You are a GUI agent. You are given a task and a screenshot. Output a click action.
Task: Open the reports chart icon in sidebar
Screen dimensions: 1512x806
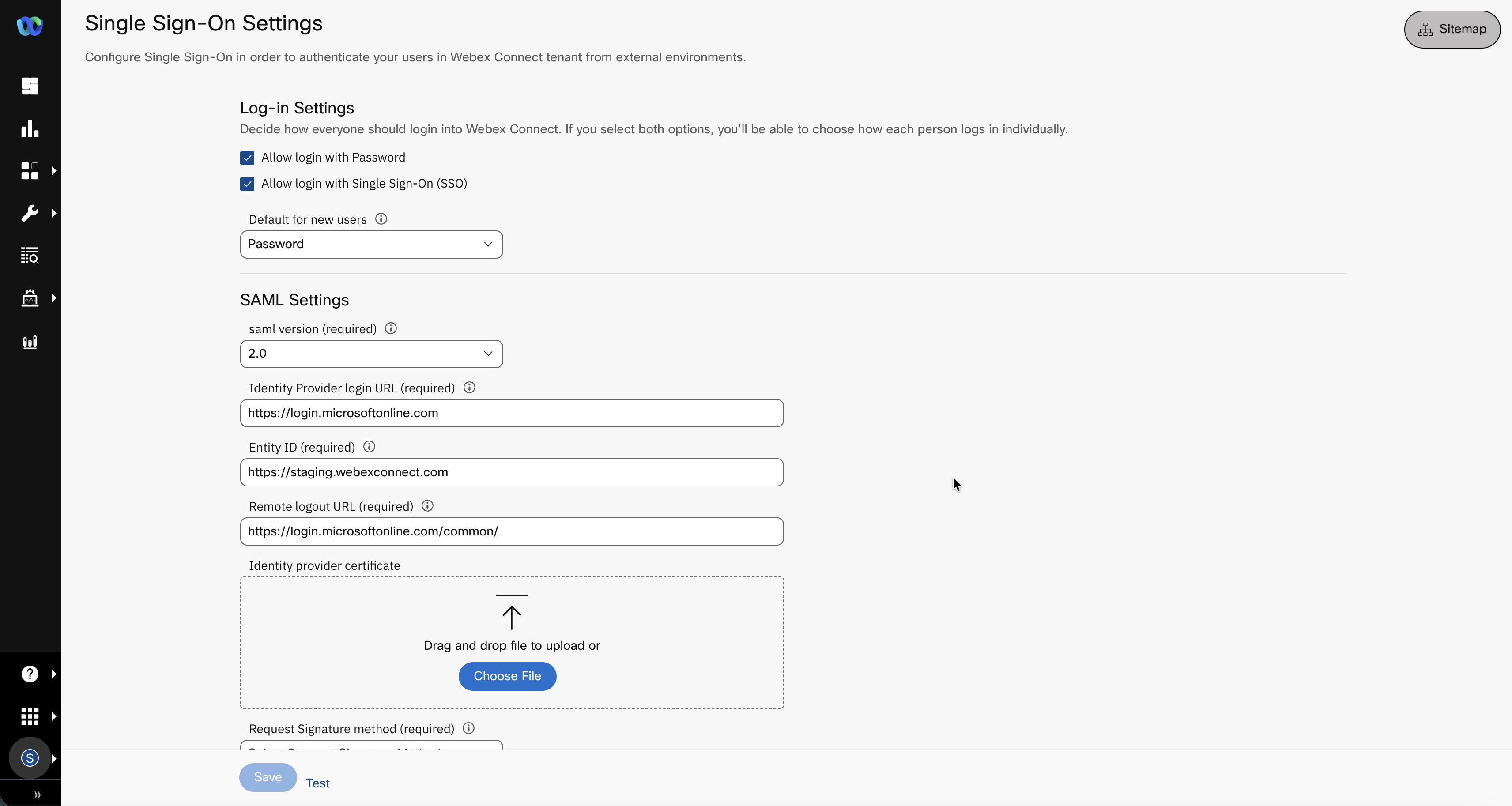coord(30,341)
